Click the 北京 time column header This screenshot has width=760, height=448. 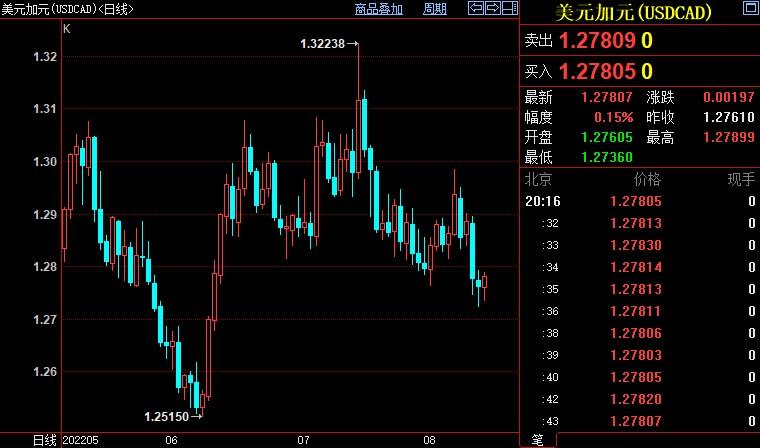pyautogui.click(x=538, y=180)
